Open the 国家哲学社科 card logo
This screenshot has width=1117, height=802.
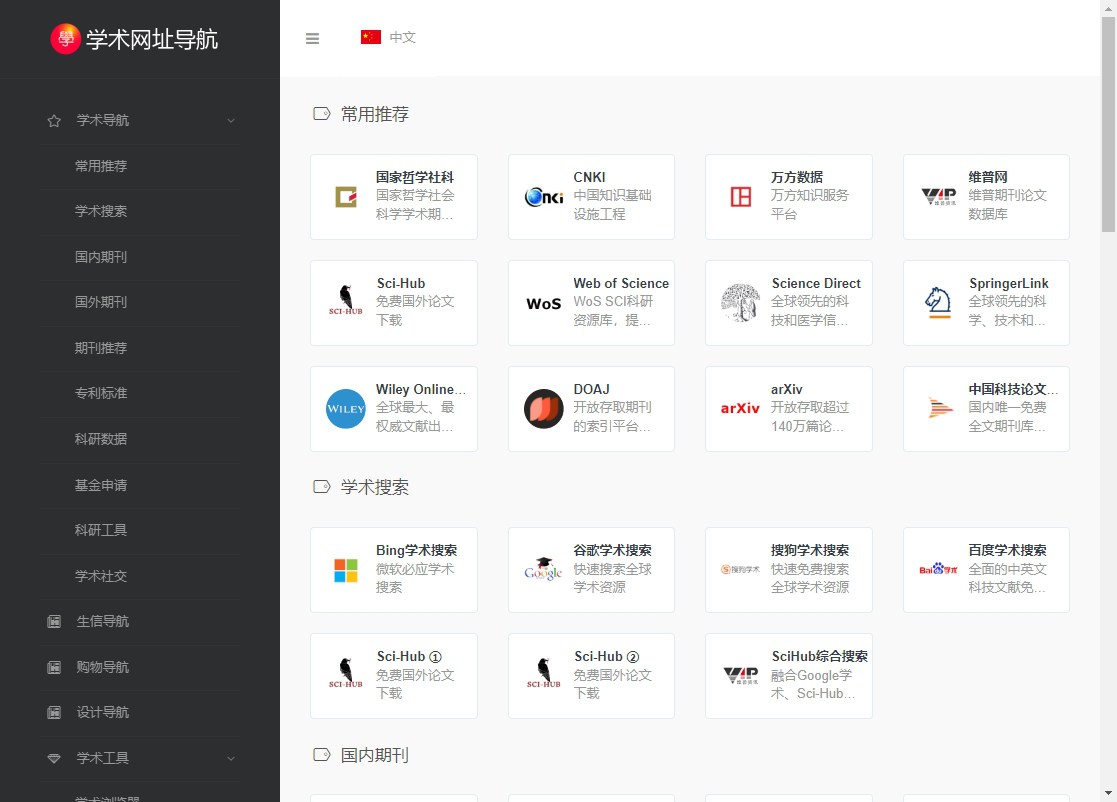click(x=346, y=197)
